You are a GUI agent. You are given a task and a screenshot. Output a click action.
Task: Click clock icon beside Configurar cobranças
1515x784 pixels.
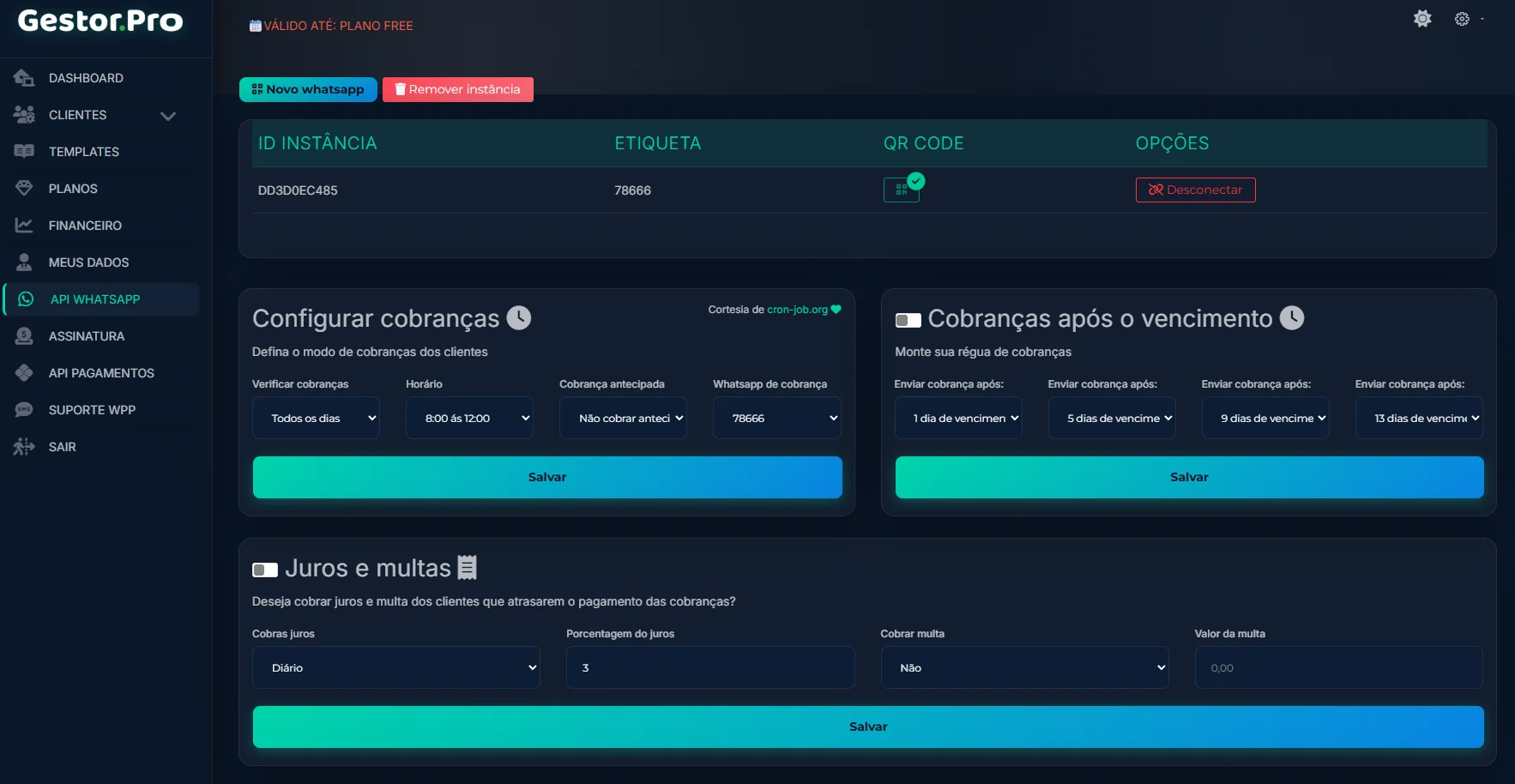coord(519,318)
